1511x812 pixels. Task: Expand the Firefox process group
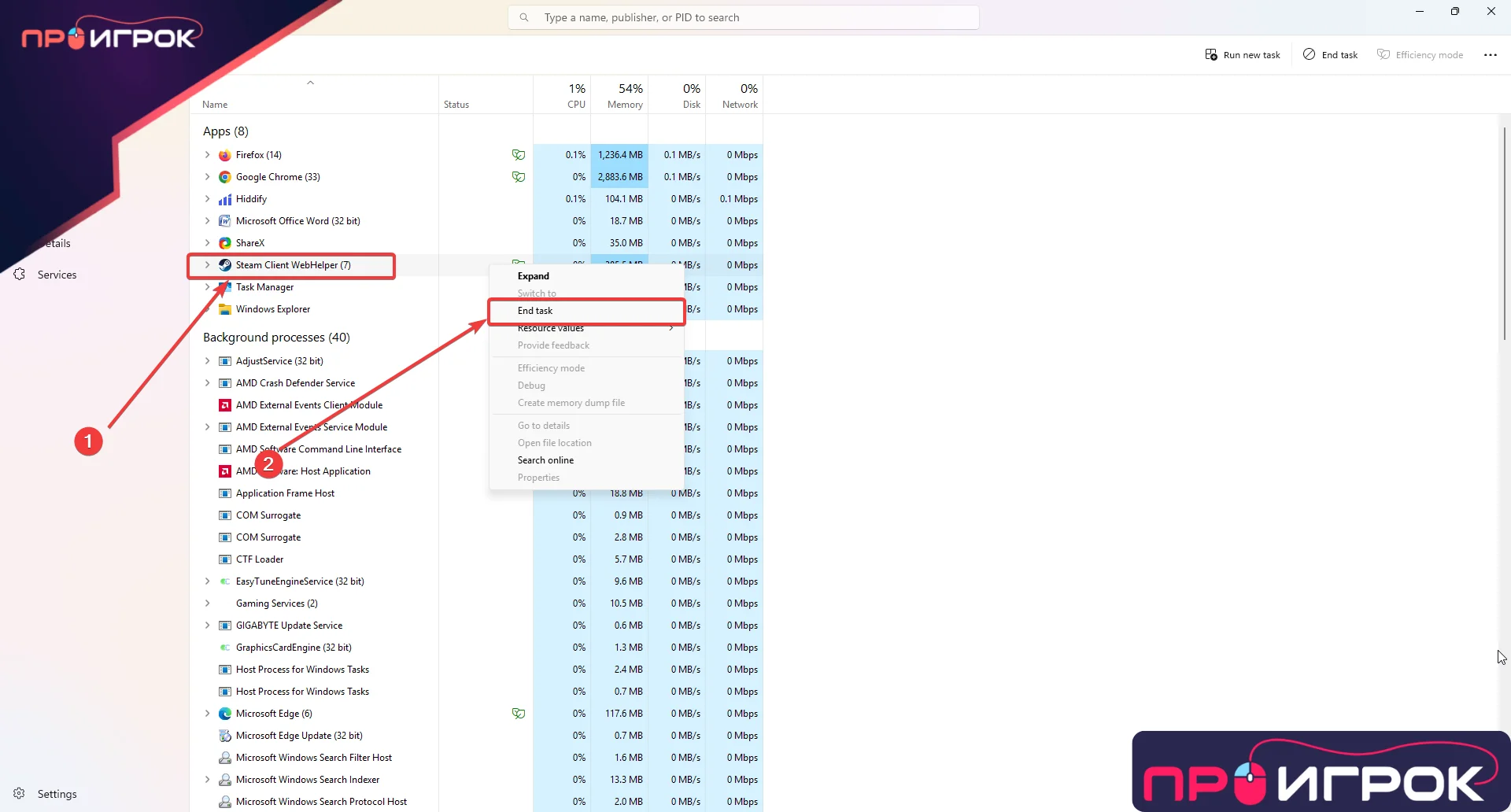207,155
